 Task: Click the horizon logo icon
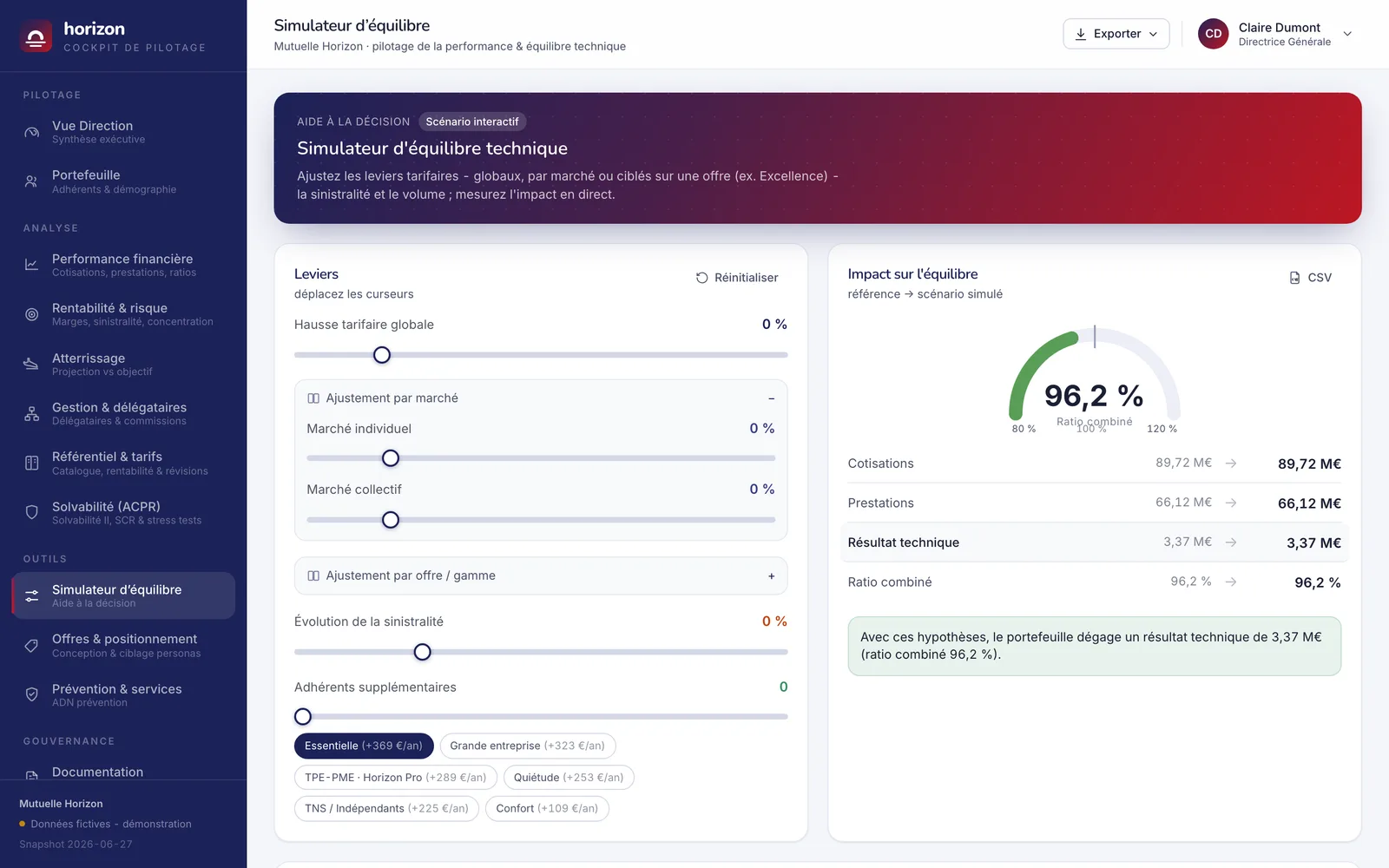tap(36, 36)
